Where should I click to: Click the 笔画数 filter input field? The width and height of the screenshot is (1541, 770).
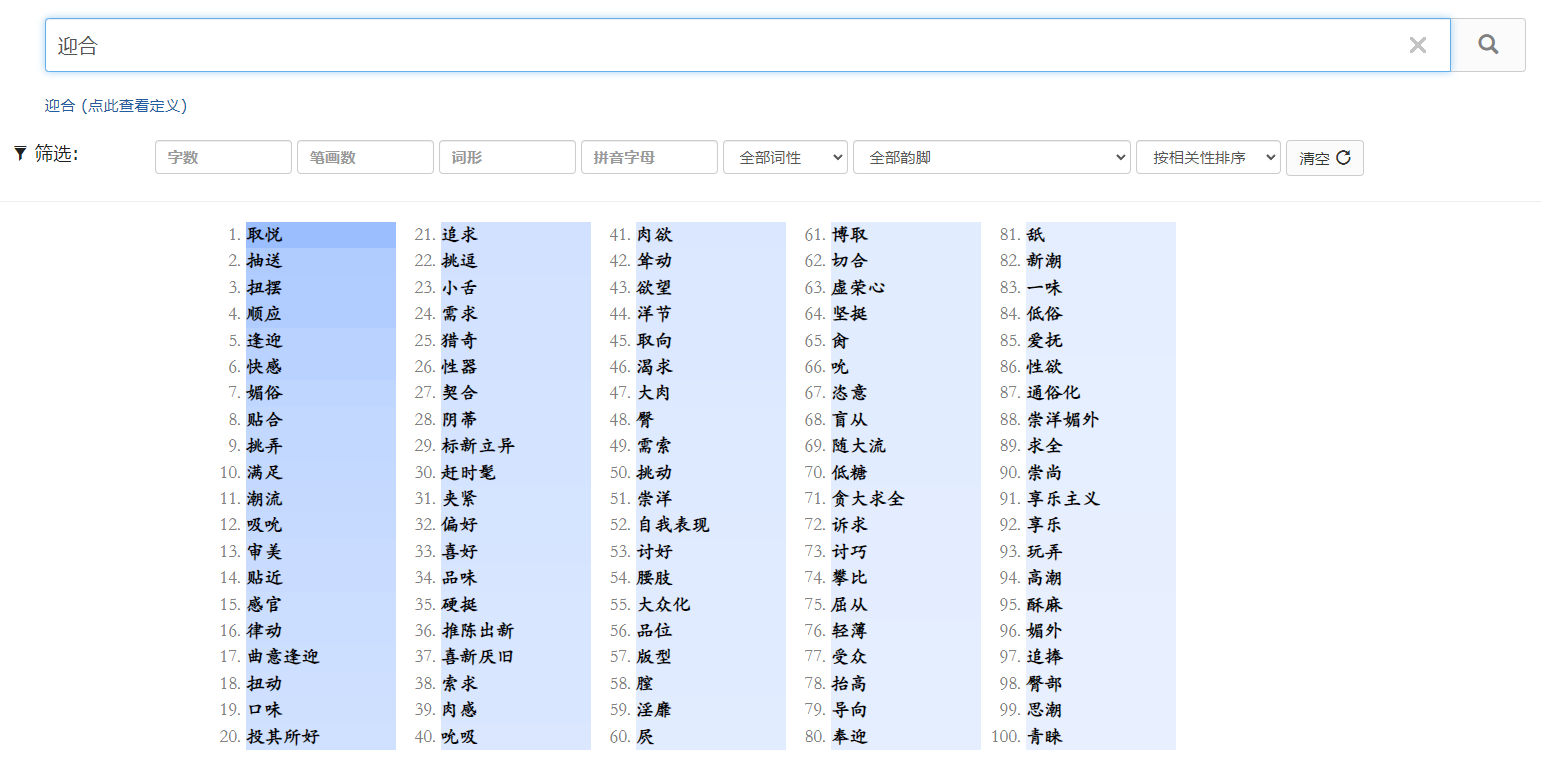click(x=365, y=157)
